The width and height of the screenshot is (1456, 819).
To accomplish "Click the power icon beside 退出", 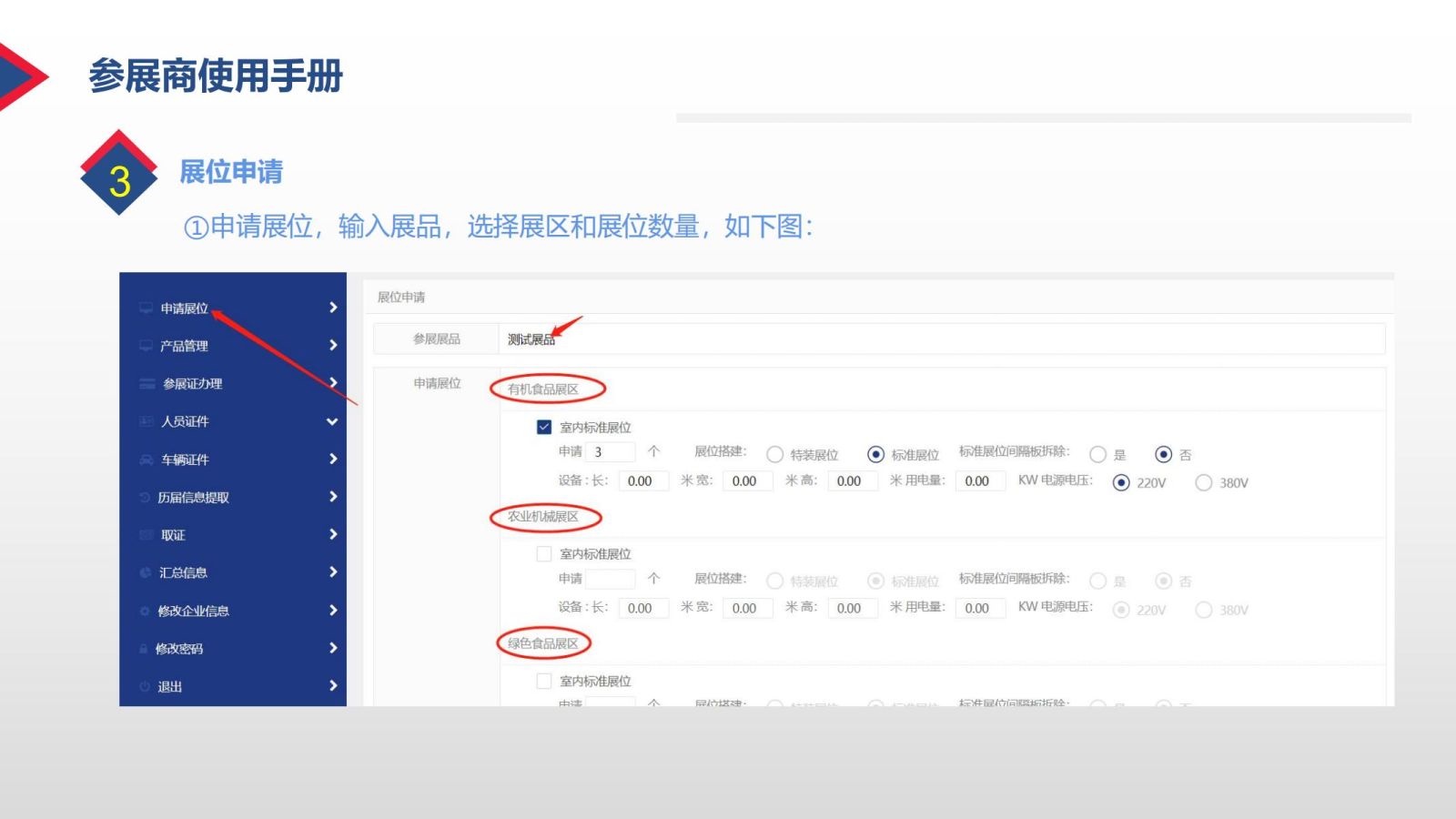I will click(x=145, y=687).
